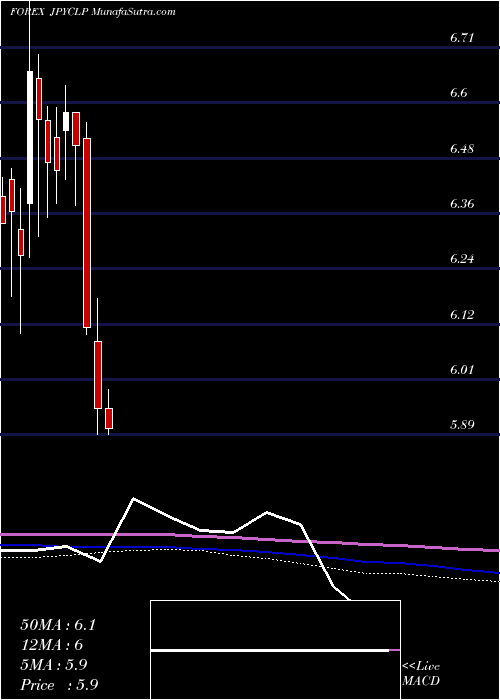Select the 6.12 price level label
The height and width of the screenshot is (700, 500).
pyautogui.click(x=461, y=315)
